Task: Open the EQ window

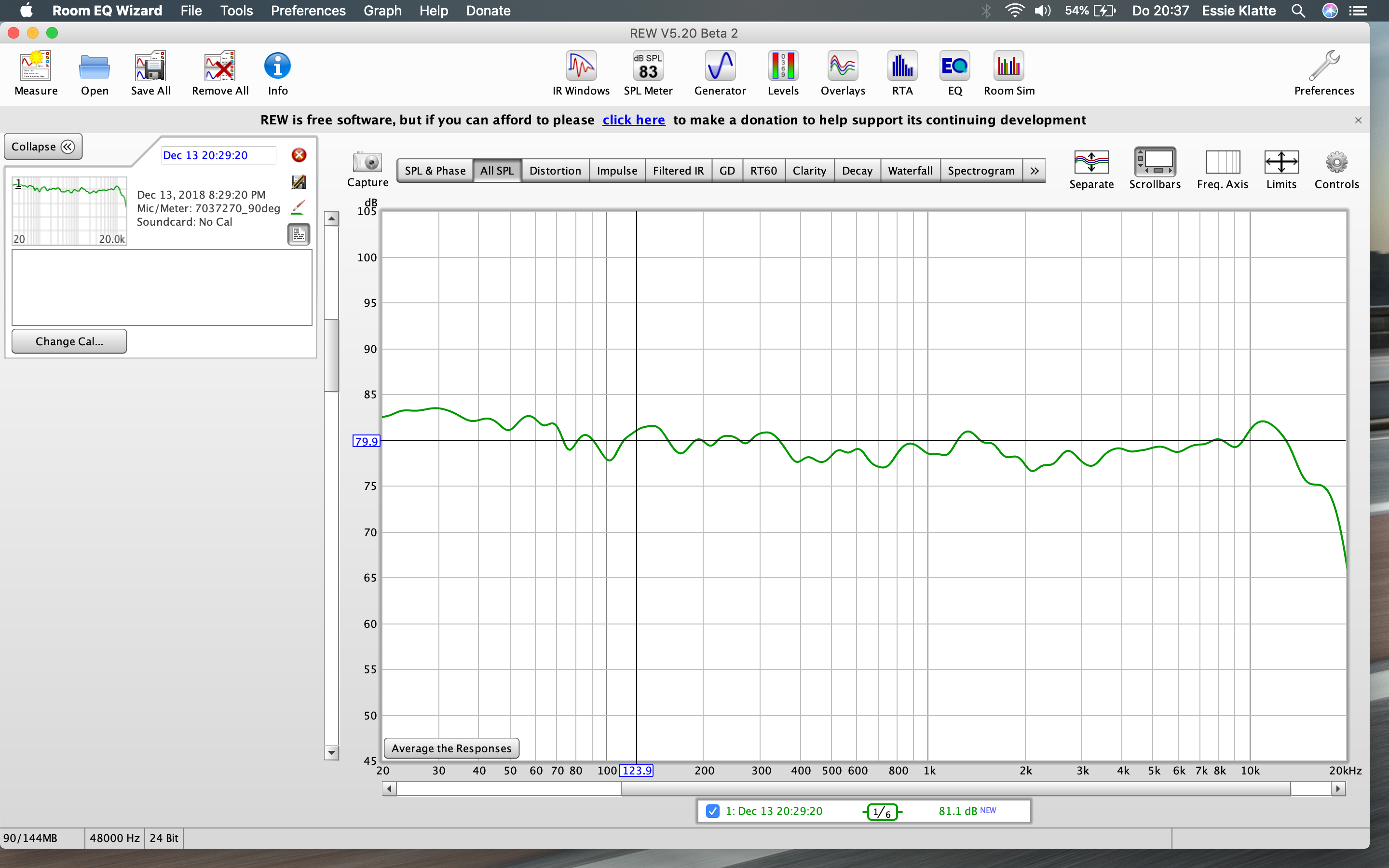Action: [x=955, y=73]
